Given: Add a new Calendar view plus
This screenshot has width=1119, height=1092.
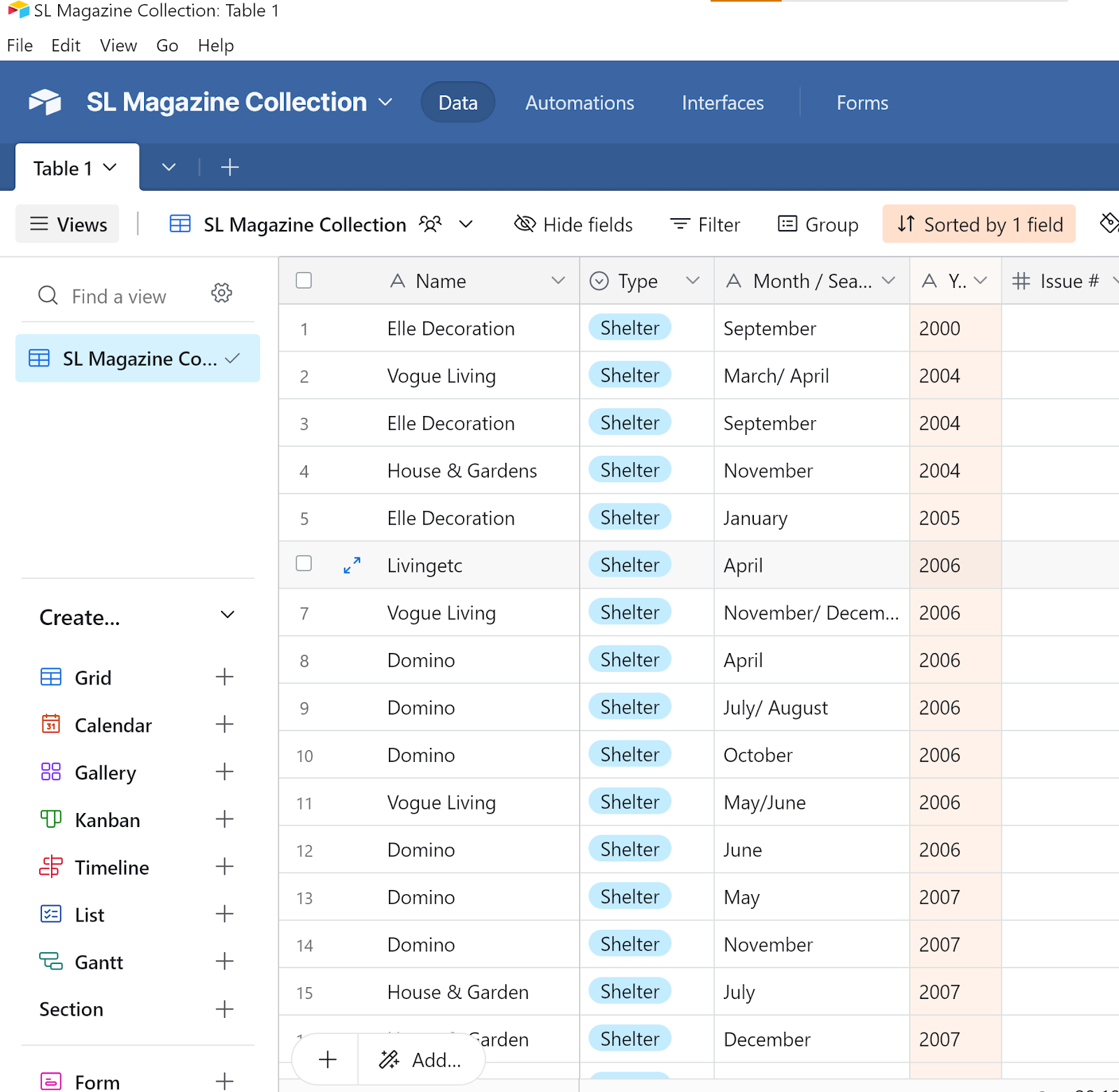Looking at the screenshot, I should point(224,724).
